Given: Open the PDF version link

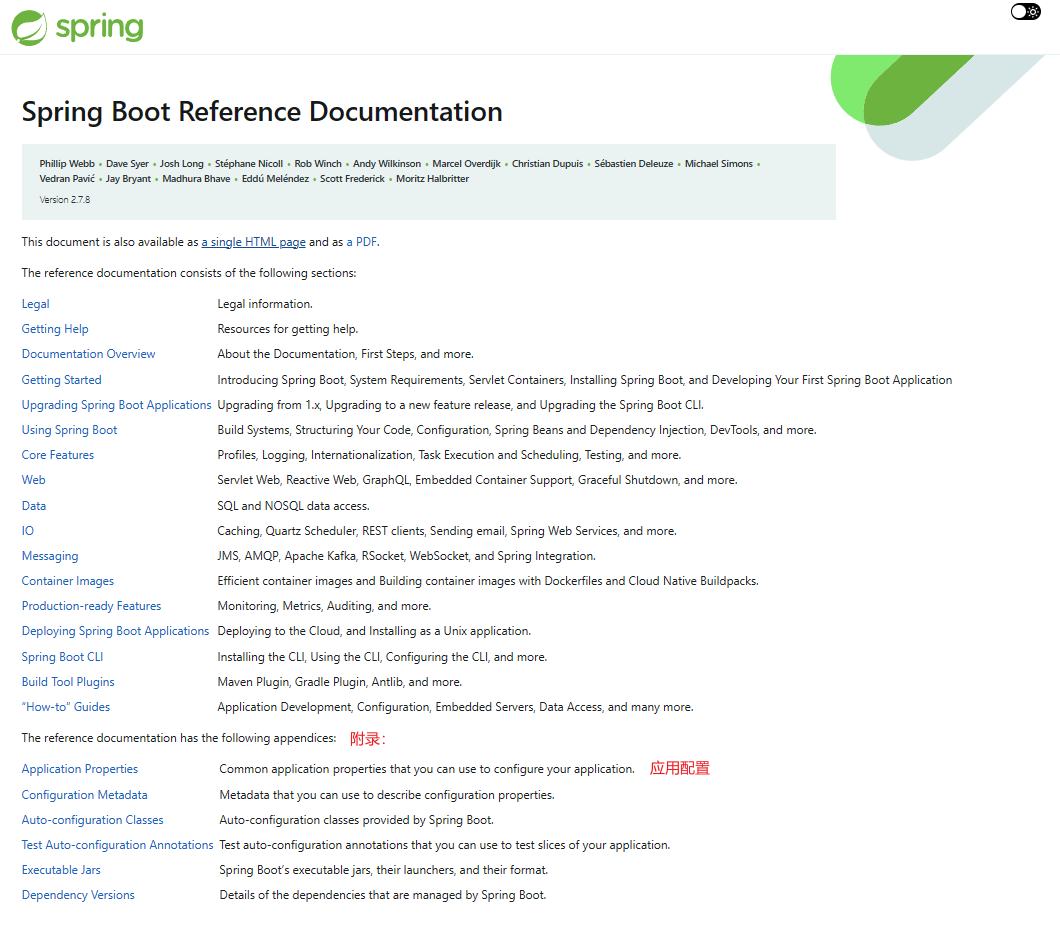Looking at the screenshot, I should [362, 242].
